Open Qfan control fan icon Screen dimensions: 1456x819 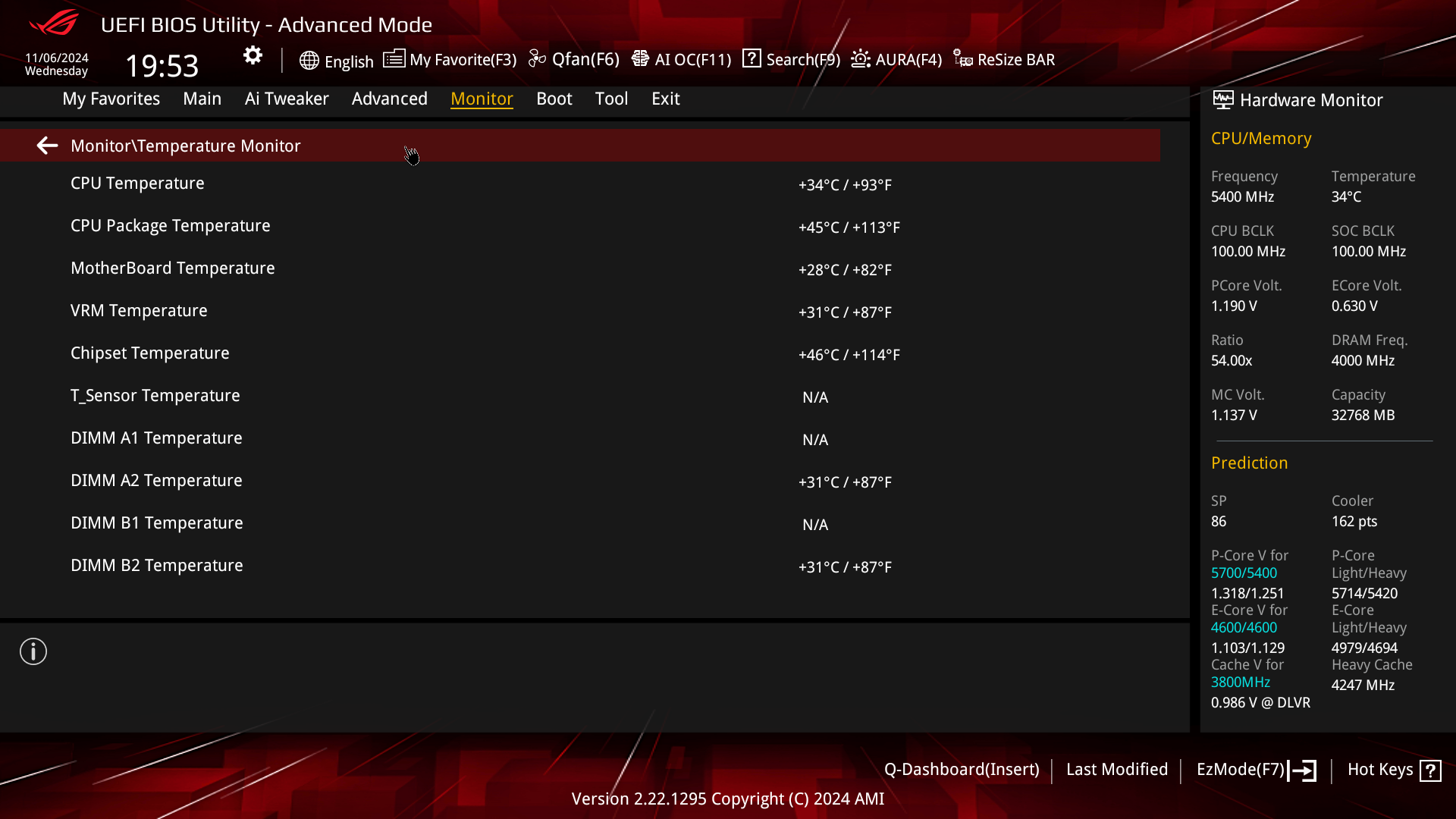click(x=537, y=59)
